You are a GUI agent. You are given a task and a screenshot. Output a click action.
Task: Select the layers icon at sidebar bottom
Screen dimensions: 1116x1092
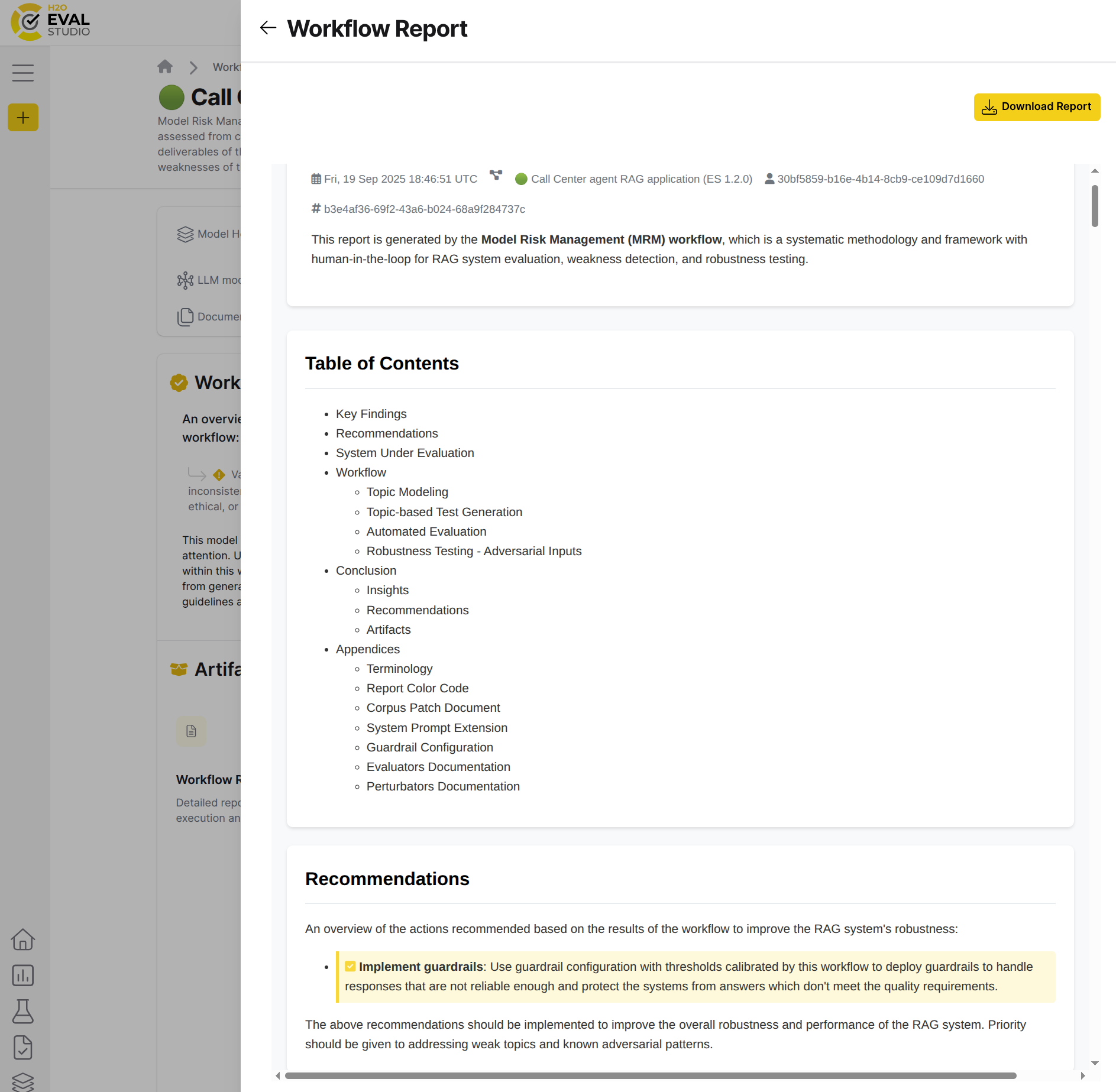(23, 1082)
